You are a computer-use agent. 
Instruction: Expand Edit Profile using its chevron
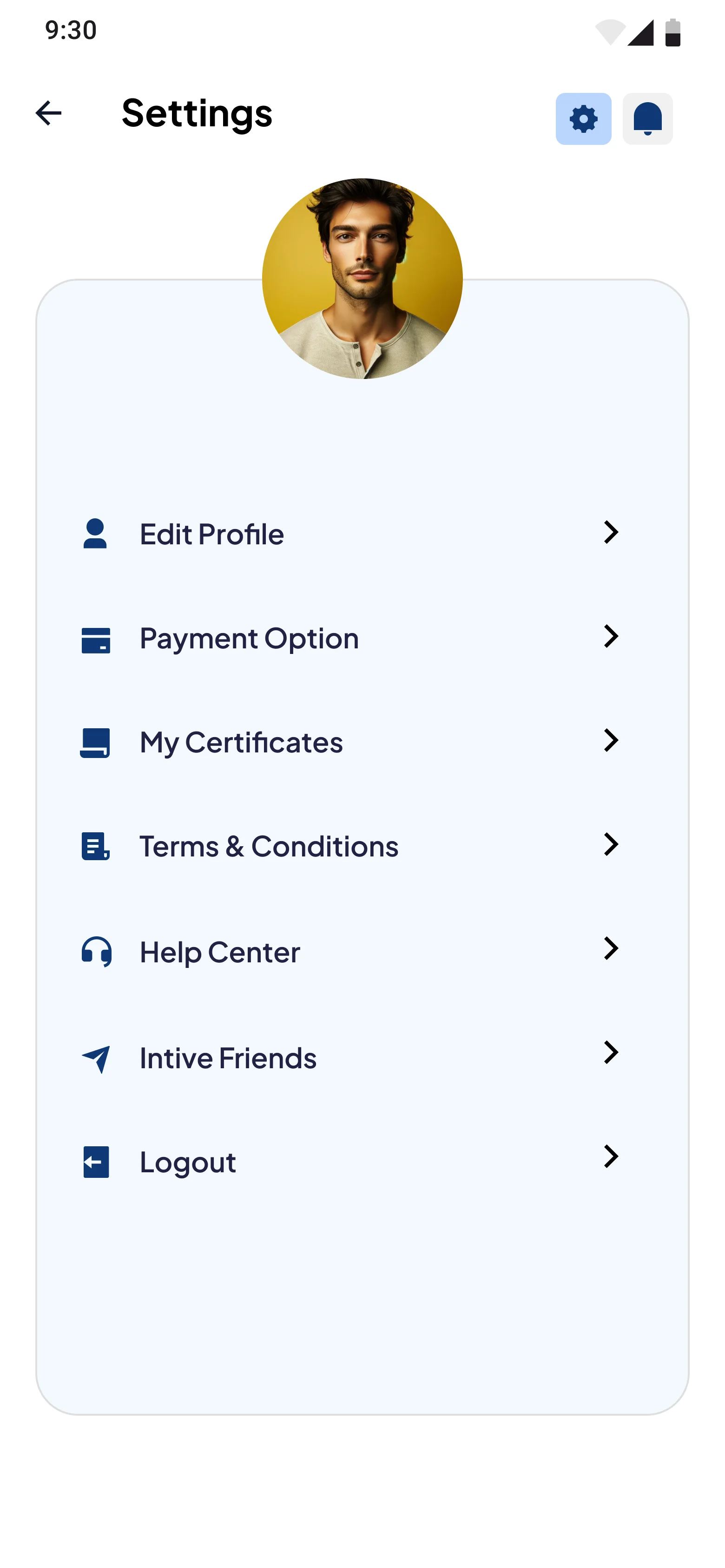tap(611, 532)
